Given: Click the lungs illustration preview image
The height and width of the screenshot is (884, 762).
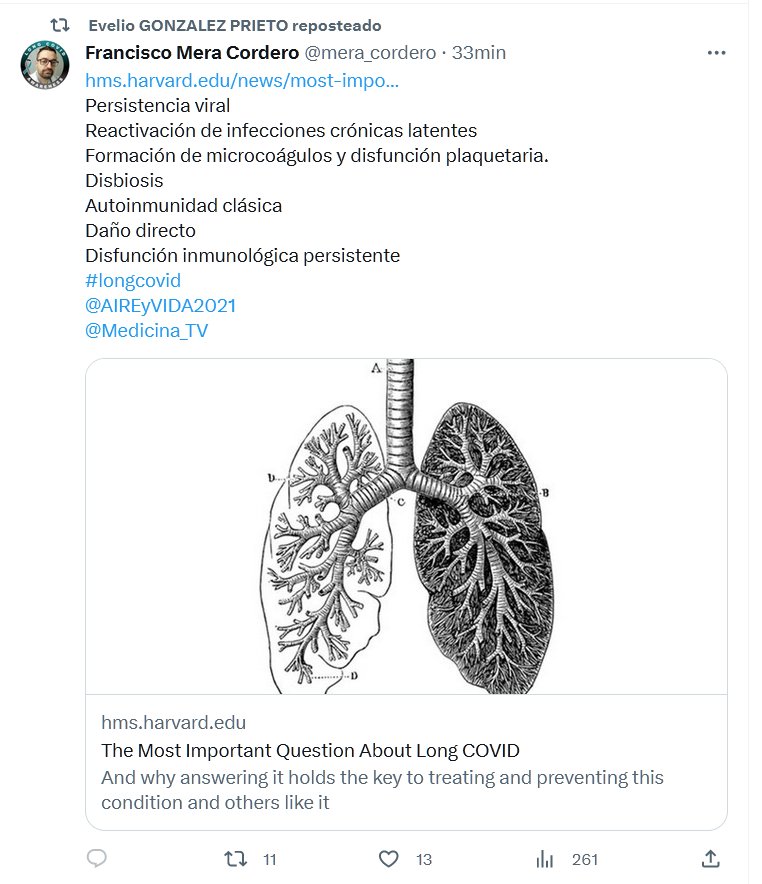Looking at the screenshot, I should pos(406,526).
